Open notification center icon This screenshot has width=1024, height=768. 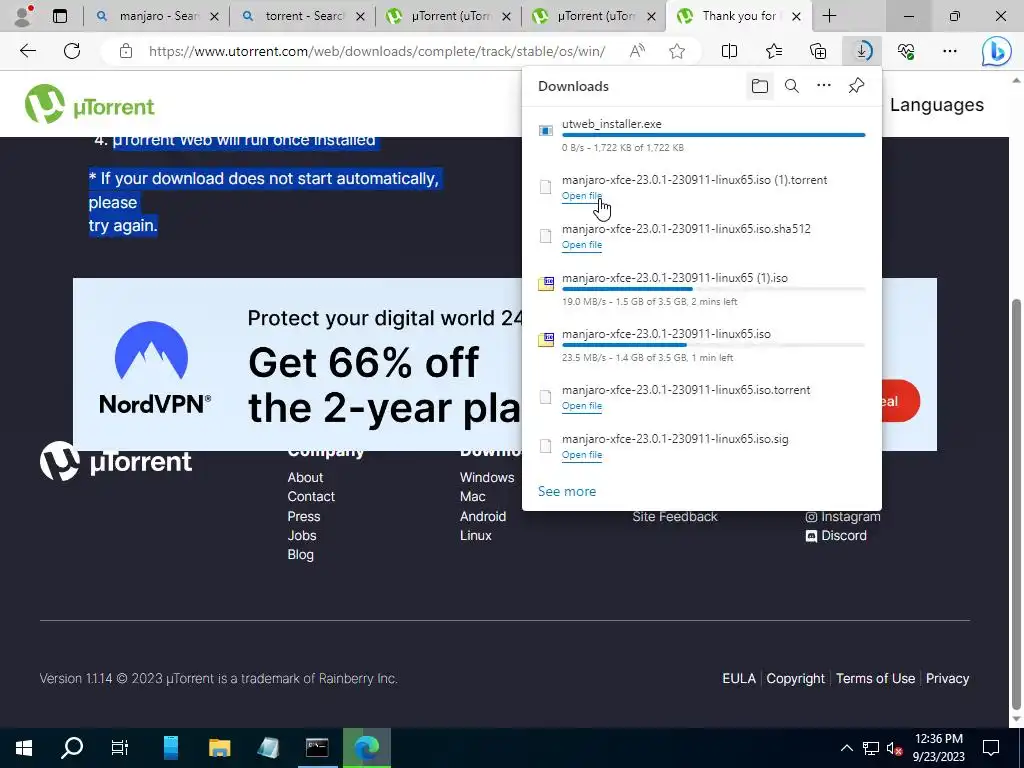click(x=991, y=748)
